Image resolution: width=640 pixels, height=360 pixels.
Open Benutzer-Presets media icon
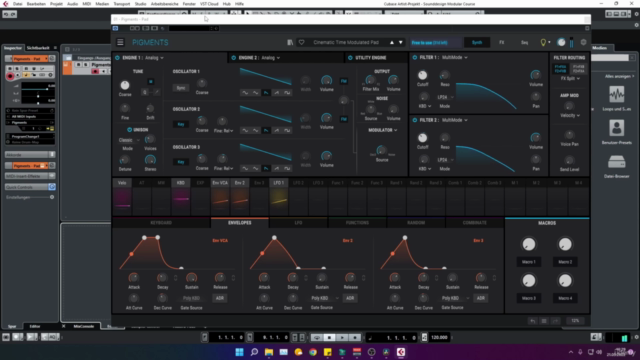pos(616,129)
